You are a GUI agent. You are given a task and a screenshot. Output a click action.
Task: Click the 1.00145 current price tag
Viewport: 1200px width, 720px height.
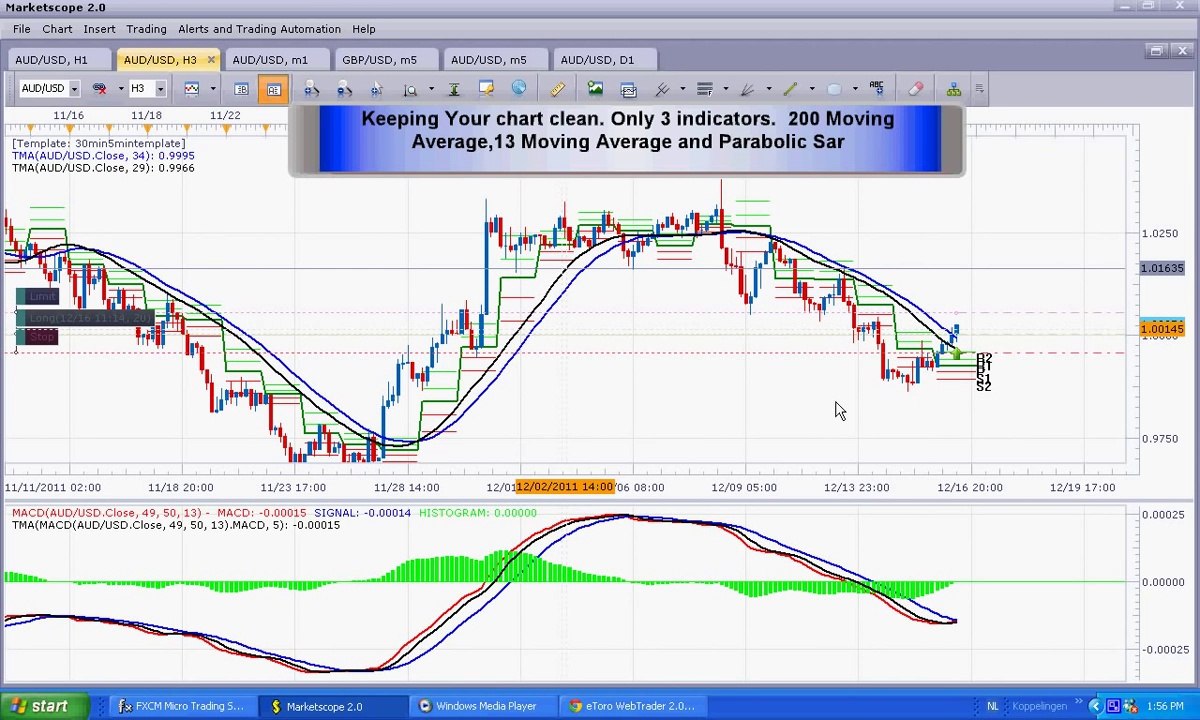click(x=1162, y=329)
